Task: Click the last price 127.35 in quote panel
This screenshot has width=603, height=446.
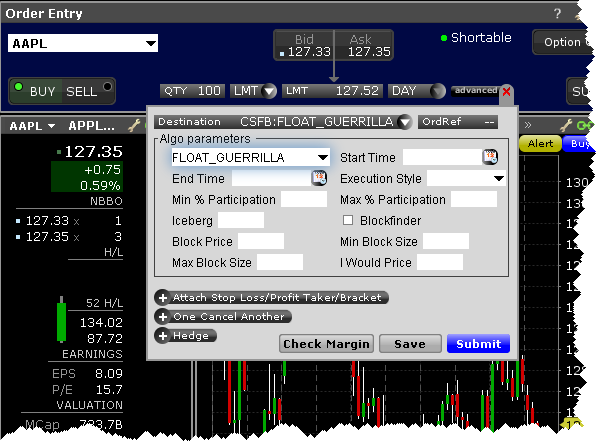Action: 93,151
